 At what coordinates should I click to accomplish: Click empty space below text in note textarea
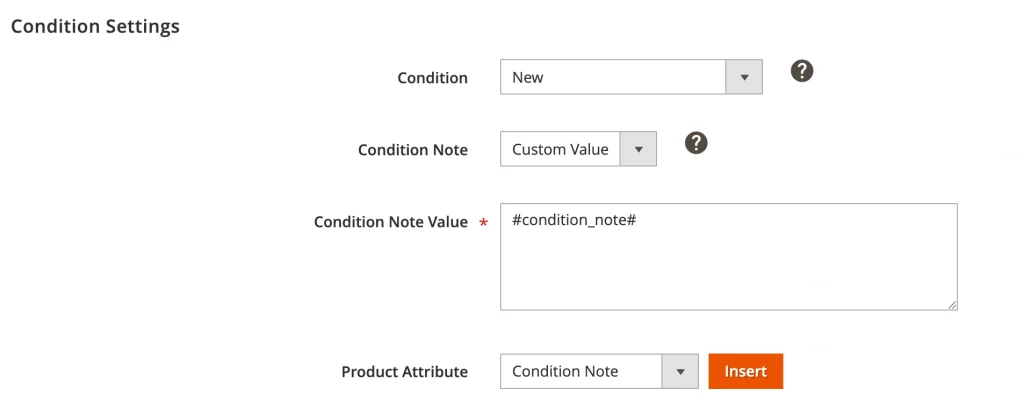(728, 275)
